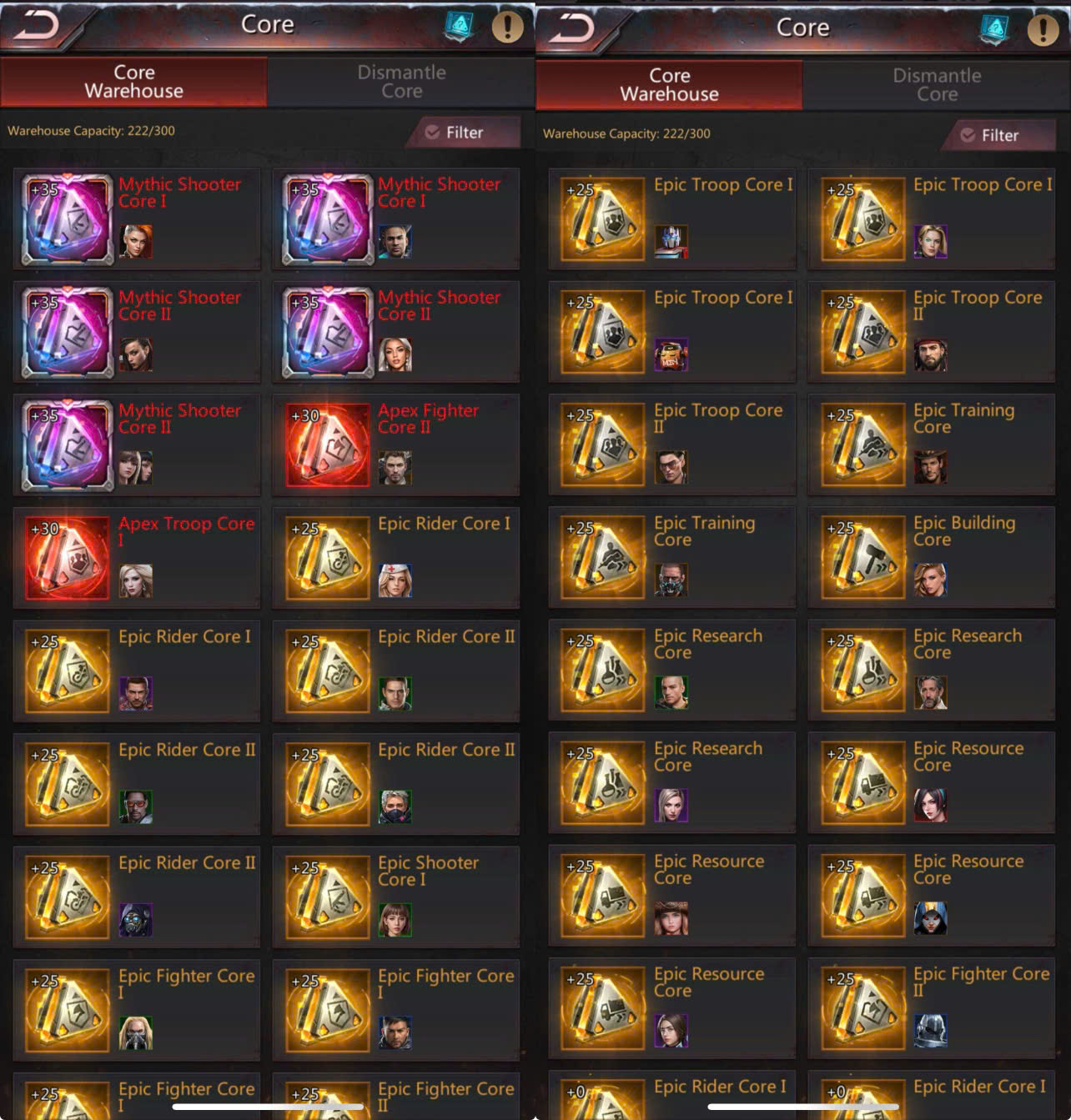The width and height of the screenshot is (1071, 1120).
Task: Tap the +0 Epic Rider Core I at bottom right
Action: pos(931,1095)
